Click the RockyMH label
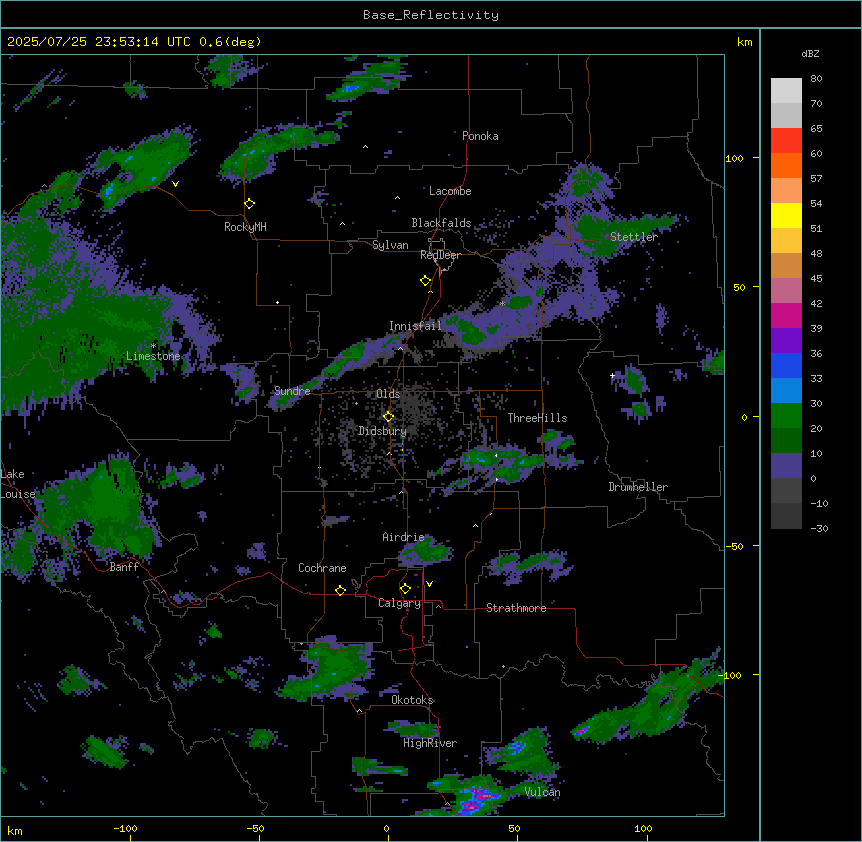The height and width of the screenshot is (842, 862). [245, 227]
